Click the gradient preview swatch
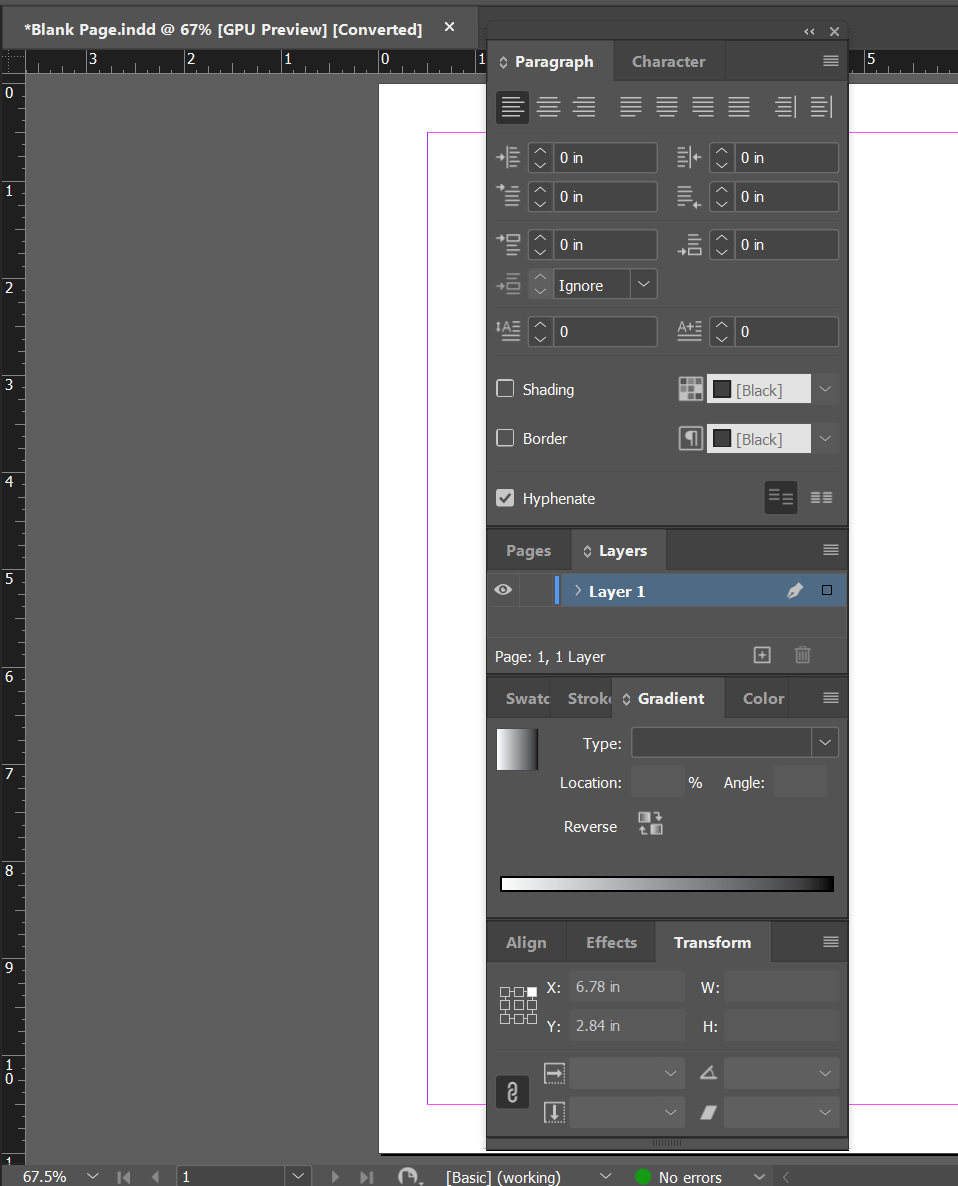Viewport: 958px width, 1186px height. [517, 749]
